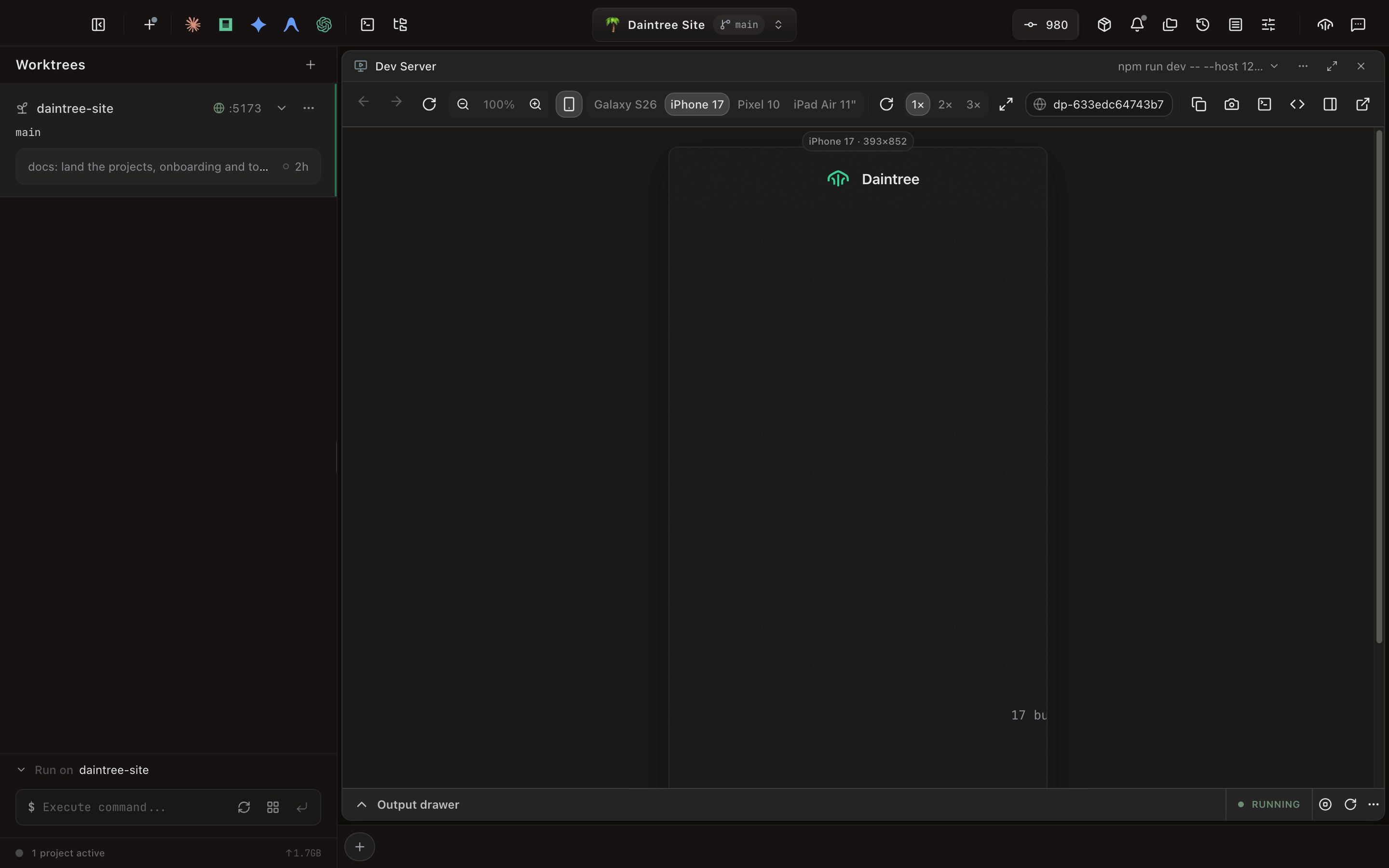The image size is (1389, 868).
Task: Click the camera screenshot icon
Action: pyautogui.click(x=1231, y=105)
